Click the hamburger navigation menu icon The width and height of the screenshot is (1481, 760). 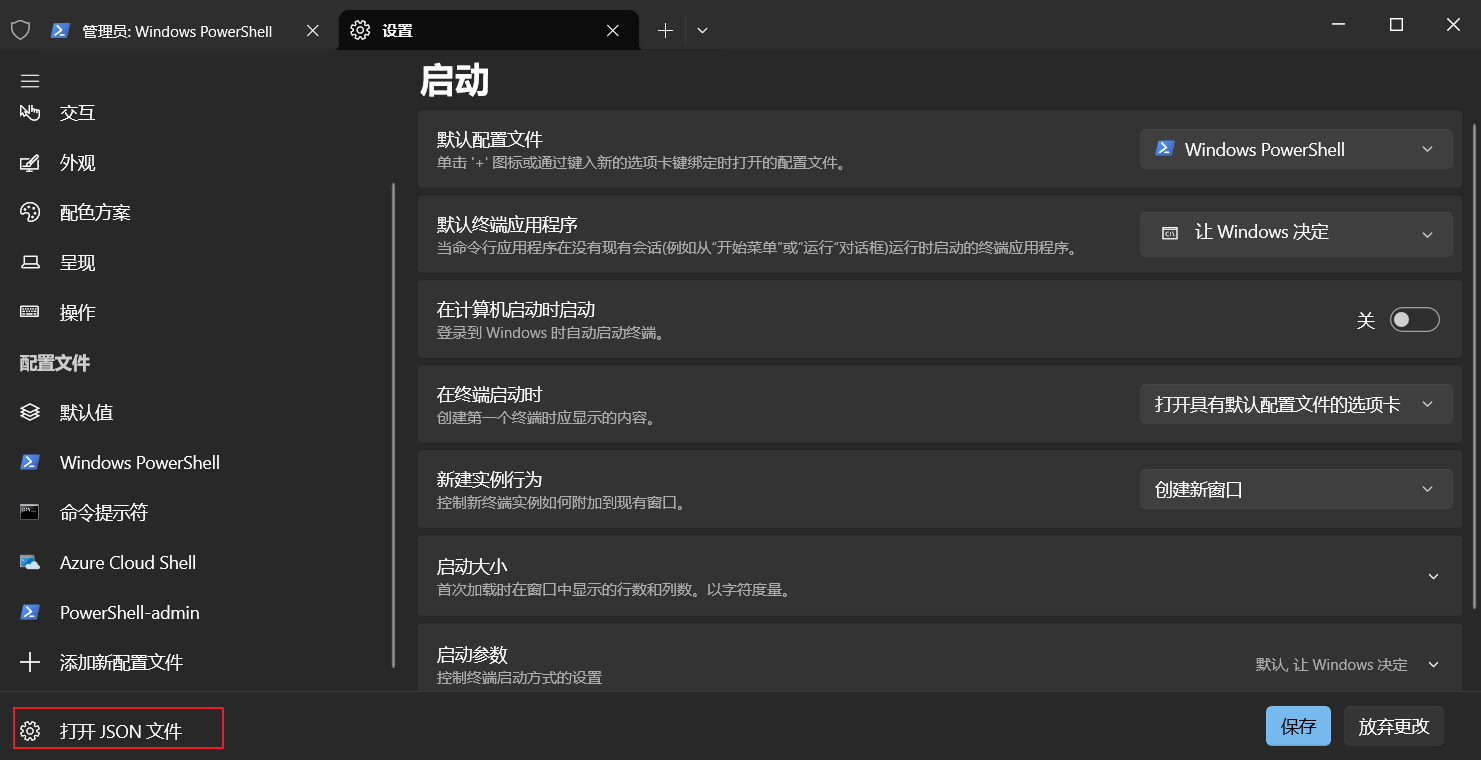coord(30,81)
